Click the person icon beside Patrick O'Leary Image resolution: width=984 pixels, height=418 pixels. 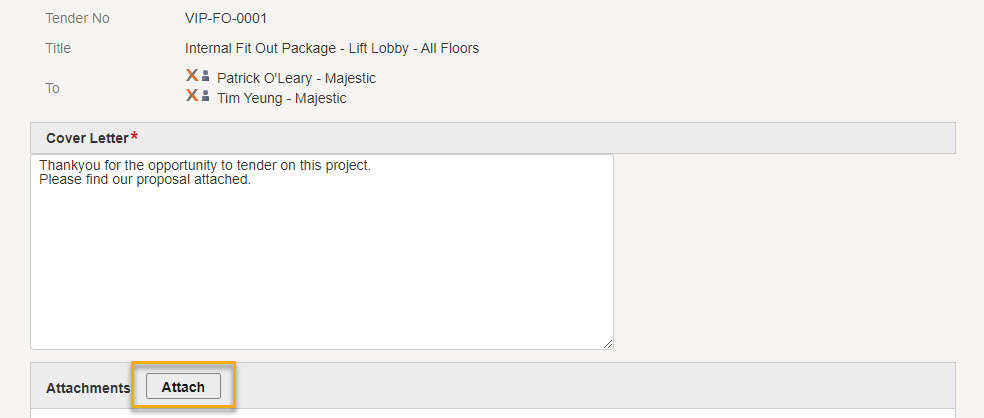[x=205, y=76]
